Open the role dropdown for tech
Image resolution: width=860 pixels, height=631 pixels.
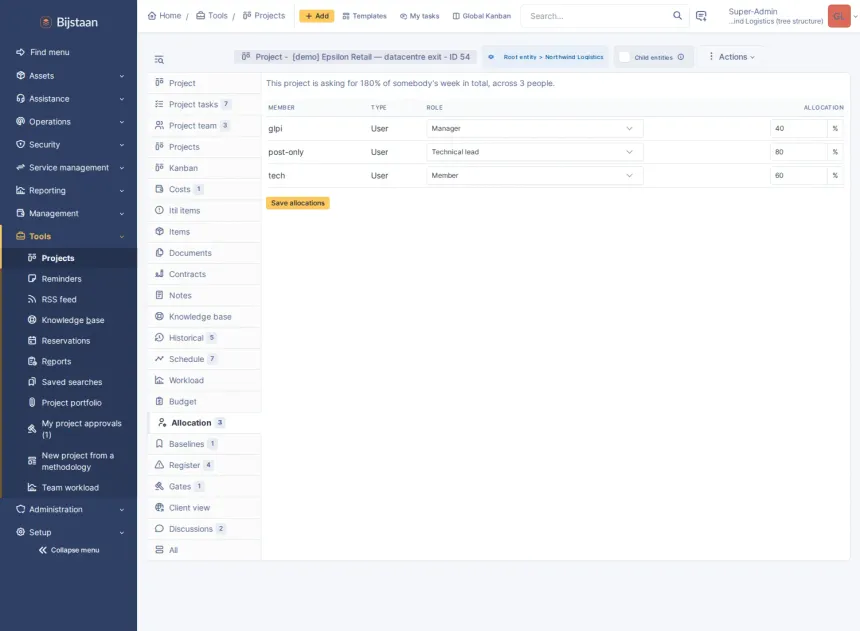(x=535, y=176)
